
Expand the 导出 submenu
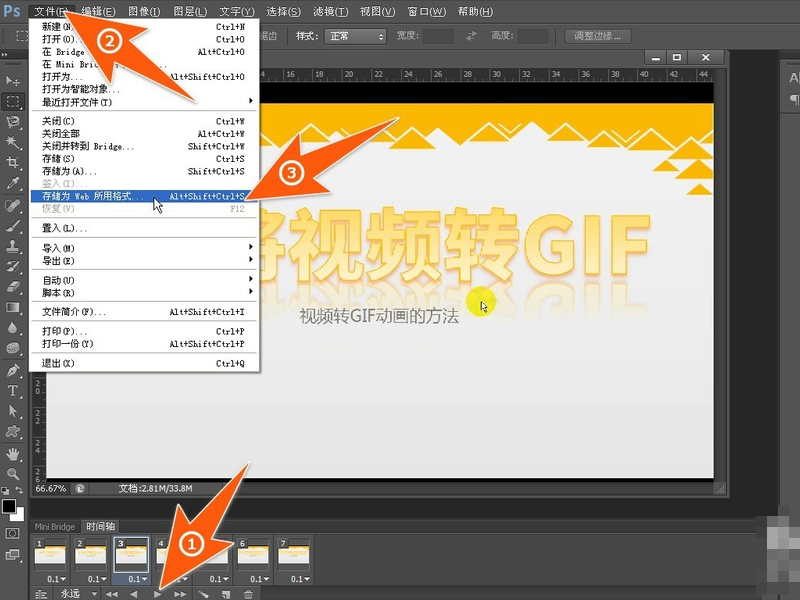145,261
